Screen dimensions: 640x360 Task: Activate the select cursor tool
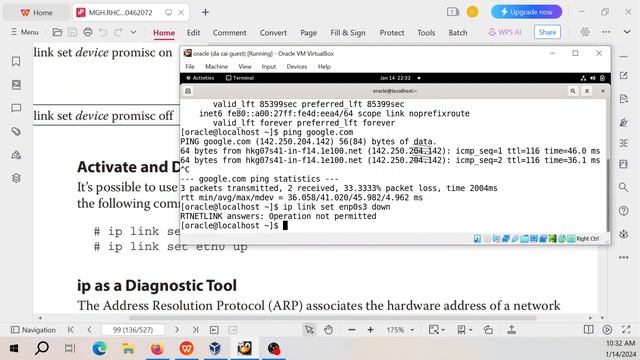[x=309, y=329]
